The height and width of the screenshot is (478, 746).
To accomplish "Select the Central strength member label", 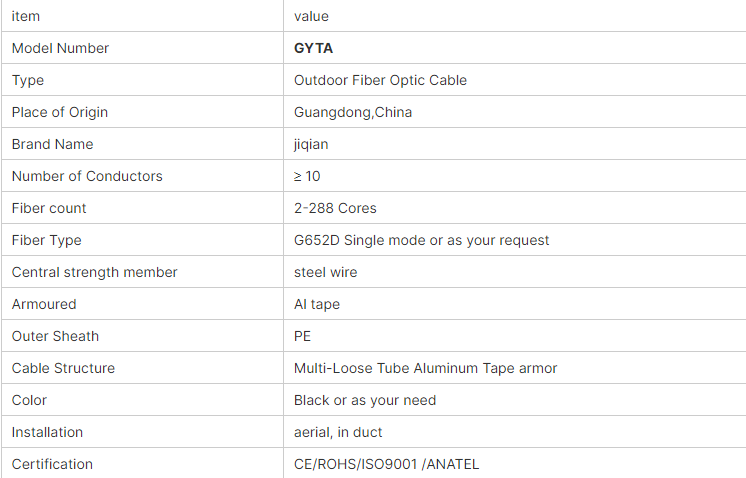I will pos(94,272).
